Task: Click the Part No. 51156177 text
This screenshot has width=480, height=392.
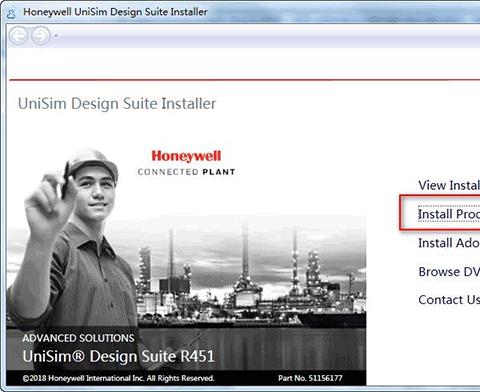Action: point(310,378)
